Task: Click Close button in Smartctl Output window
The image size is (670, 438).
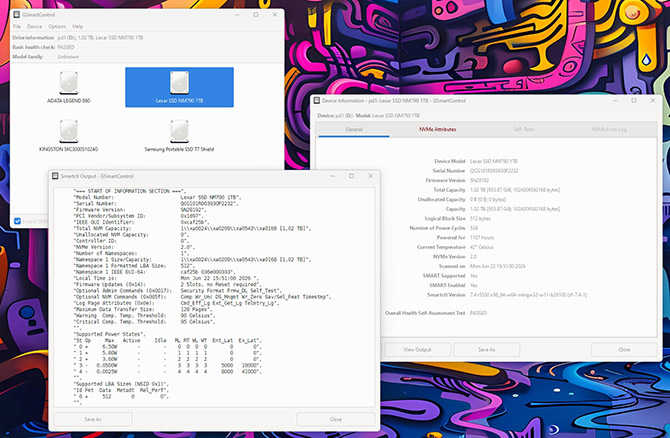Action: point(335,419)
